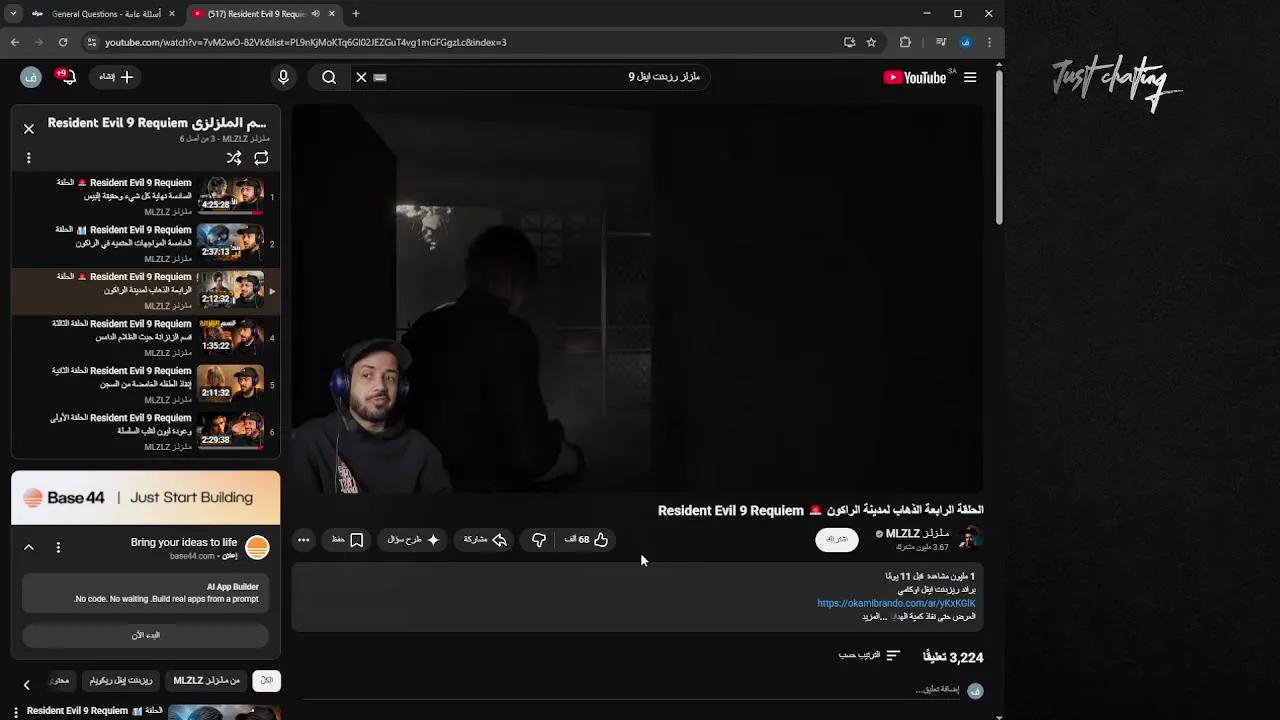The width and height of the screenshot is (1280, 720).
Task: Start voice search with the microphone icon
Action: click(283, 77)
